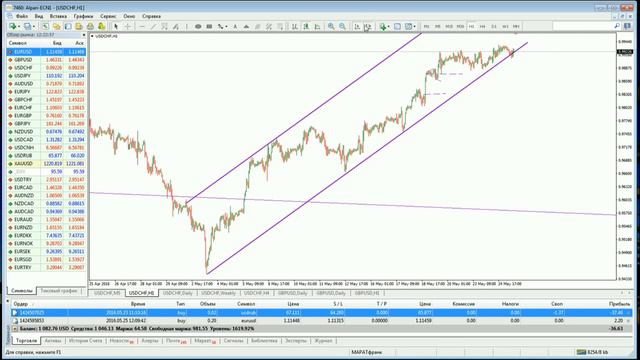Open the Сервис menu
Viewport: 640px width, 360px height.
coord(108,16)
